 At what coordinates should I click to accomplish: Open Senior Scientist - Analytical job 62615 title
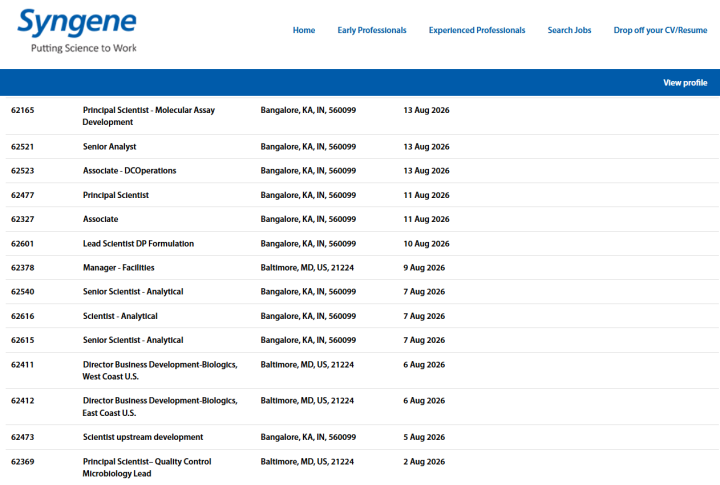(x=133, y=340)
